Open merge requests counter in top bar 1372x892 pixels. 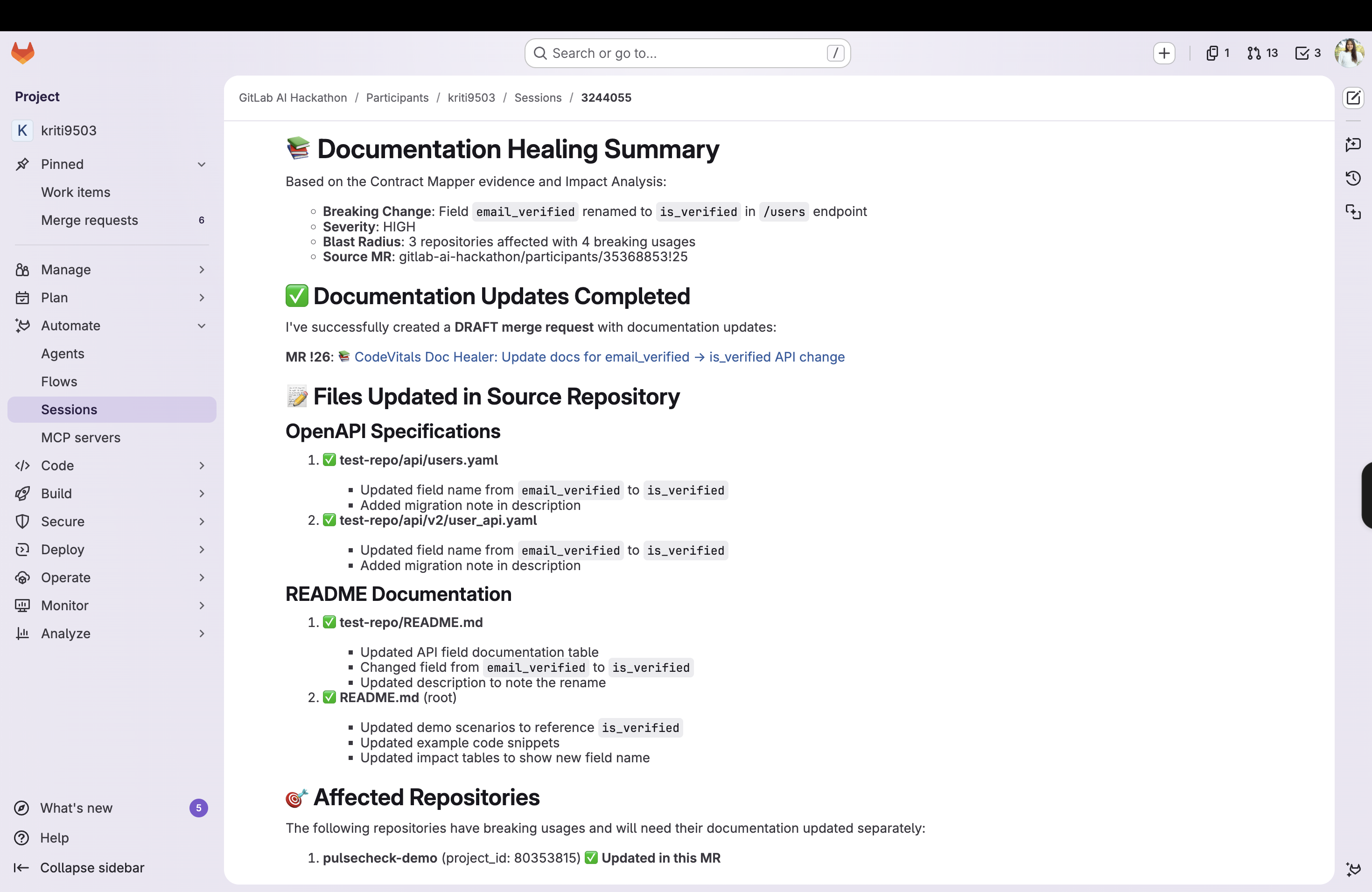1262,53
